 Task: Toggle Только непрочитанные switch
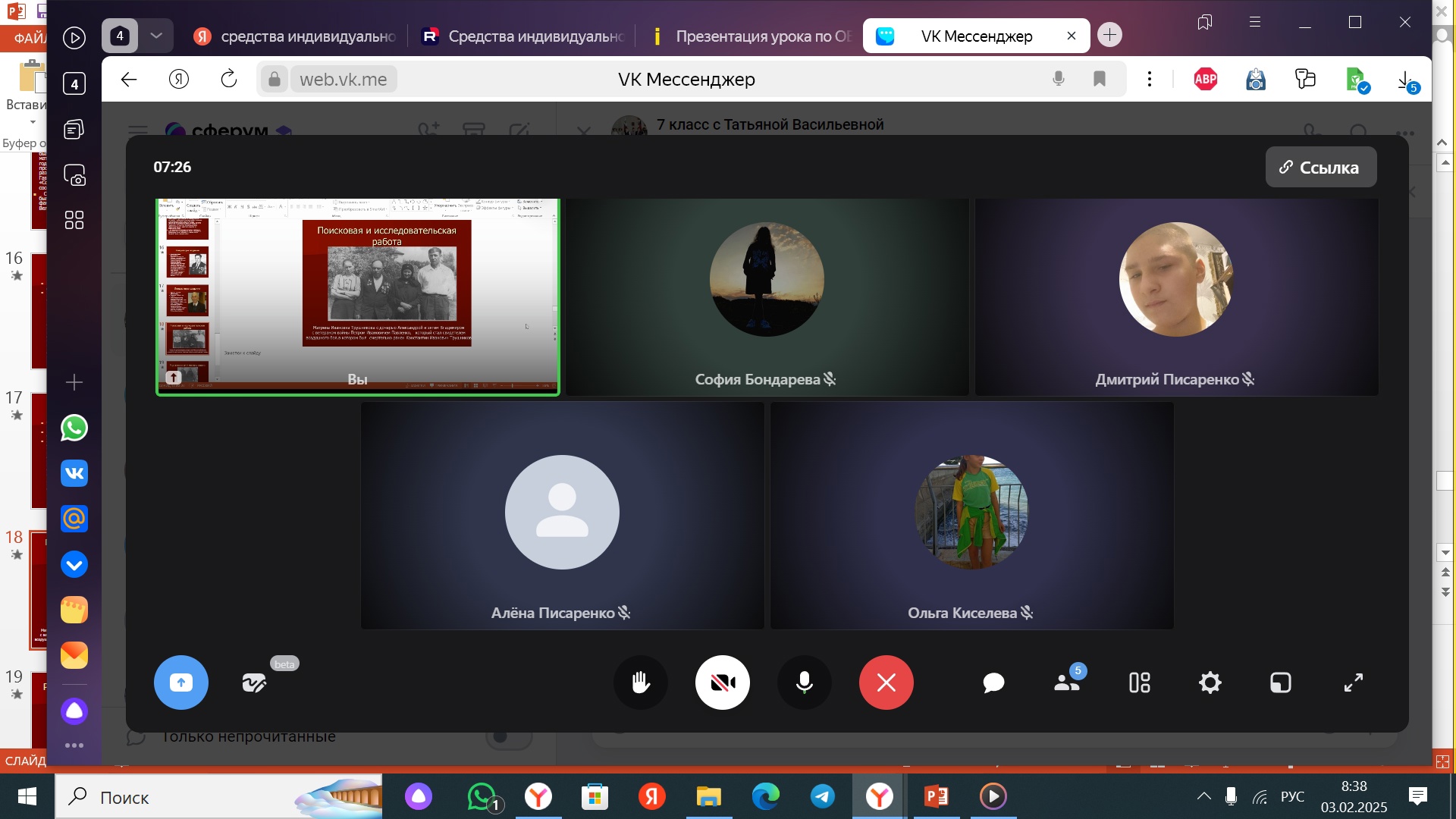[x=508, y=736]
